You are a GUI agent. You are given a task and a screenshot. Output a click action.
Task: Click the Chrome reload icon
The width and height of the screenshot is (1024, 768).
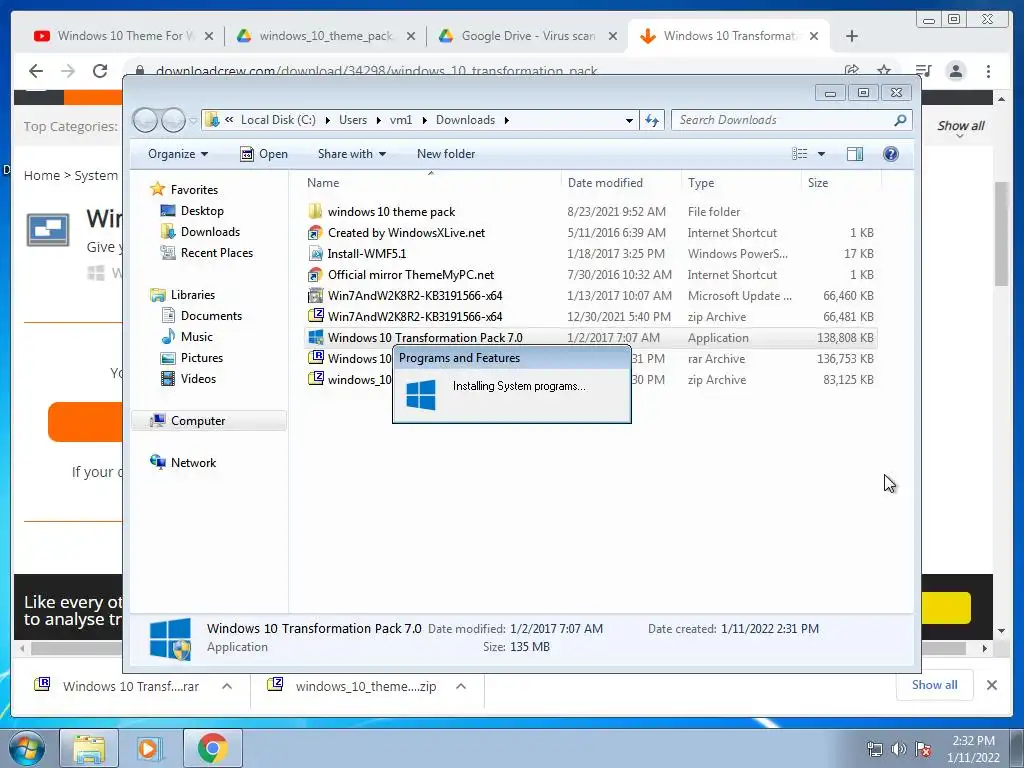[x=100, y=71]
